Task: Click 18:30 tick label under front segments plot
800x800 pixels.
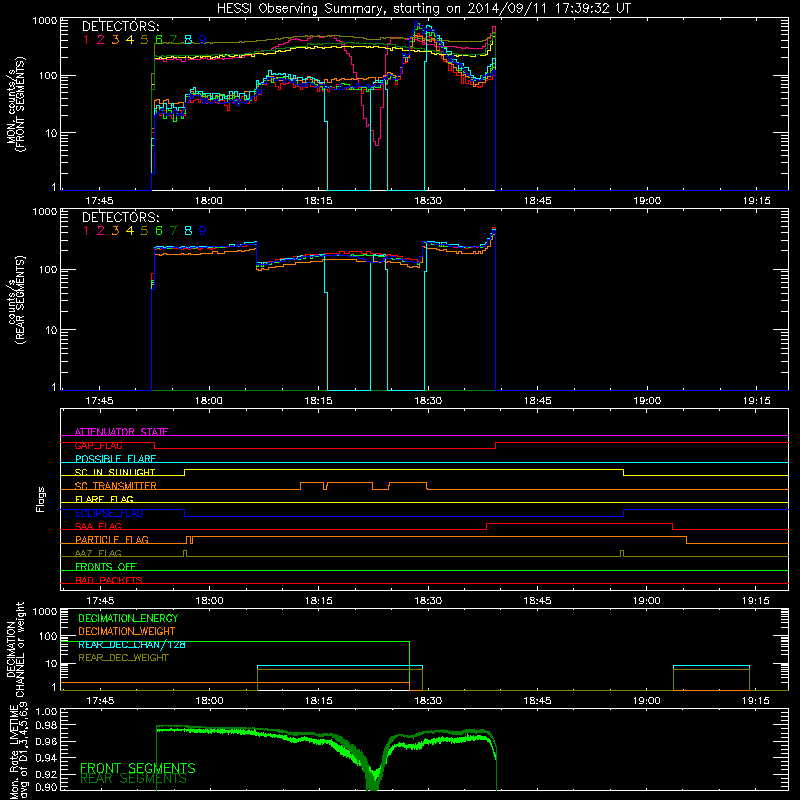Action: click(x=428, y=201)
